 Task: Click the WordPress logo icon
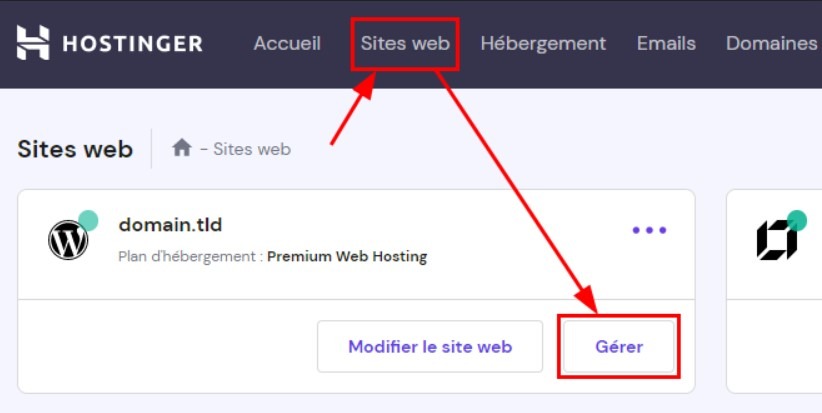pyautogui.click(x=68, y=240)
